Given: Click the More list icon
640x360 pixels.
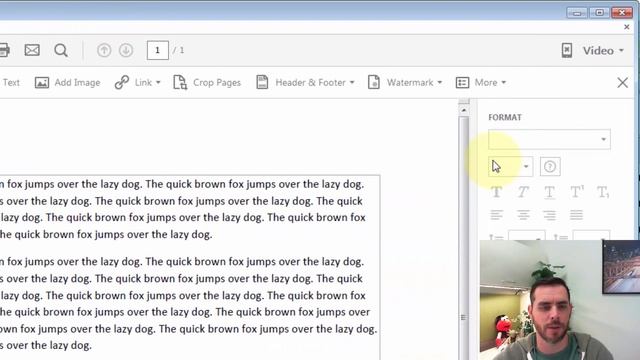Looking at the screenshot, I should [462, 82].
